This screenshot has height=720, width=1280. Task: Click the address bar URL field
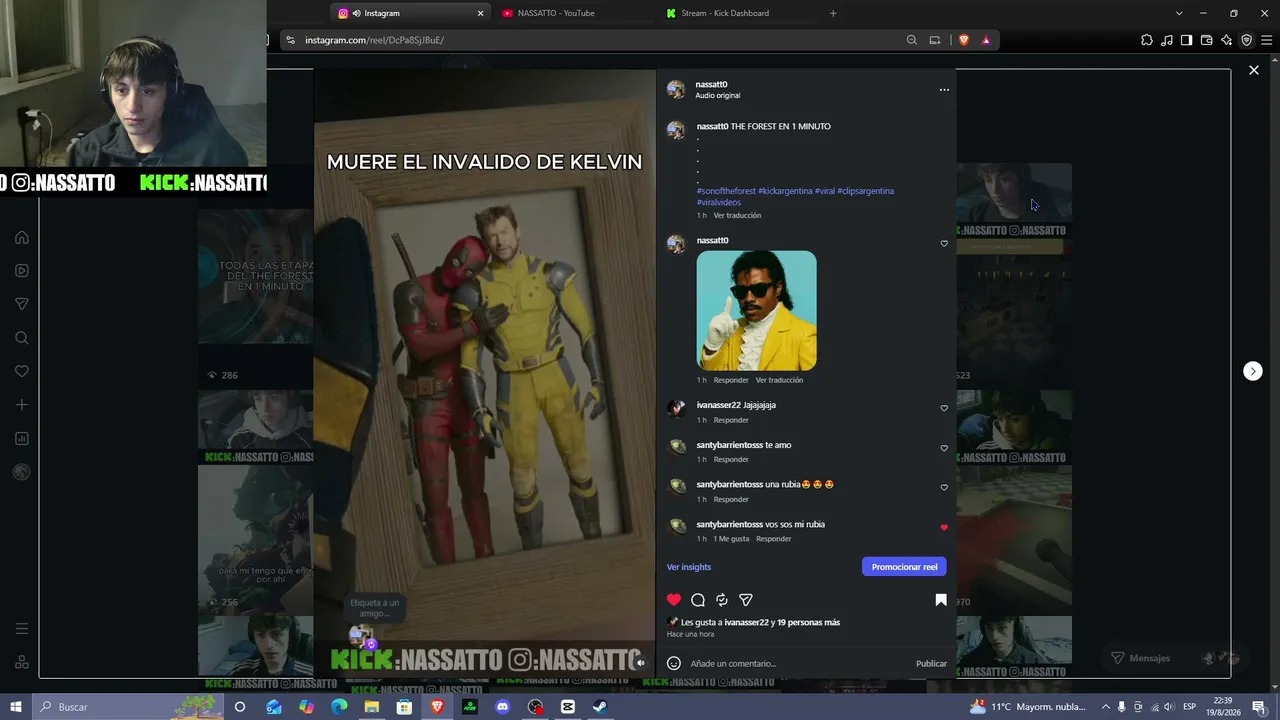(600, 40)
